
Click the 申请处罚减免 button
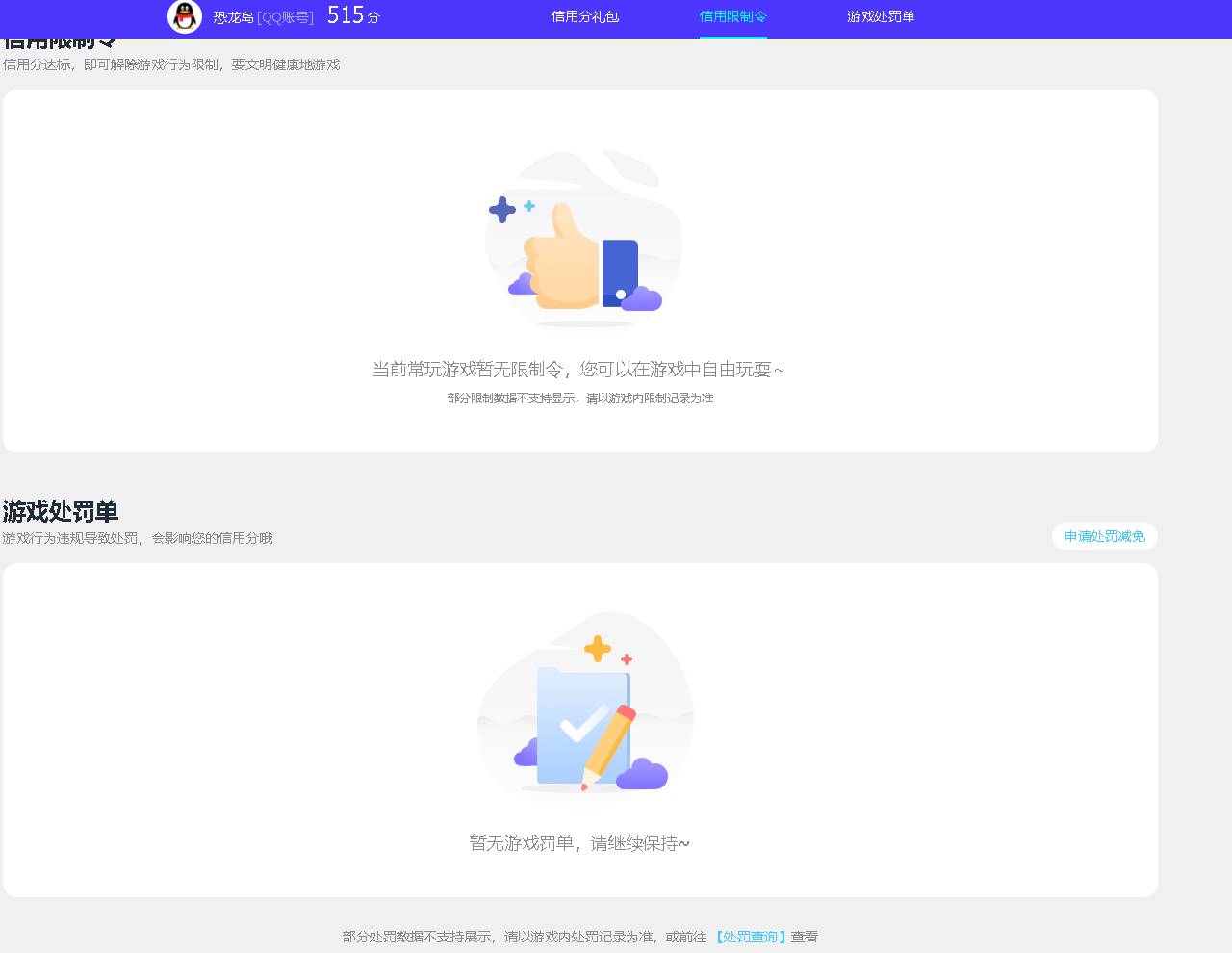pyautogui.click(x=1104, y=536)
